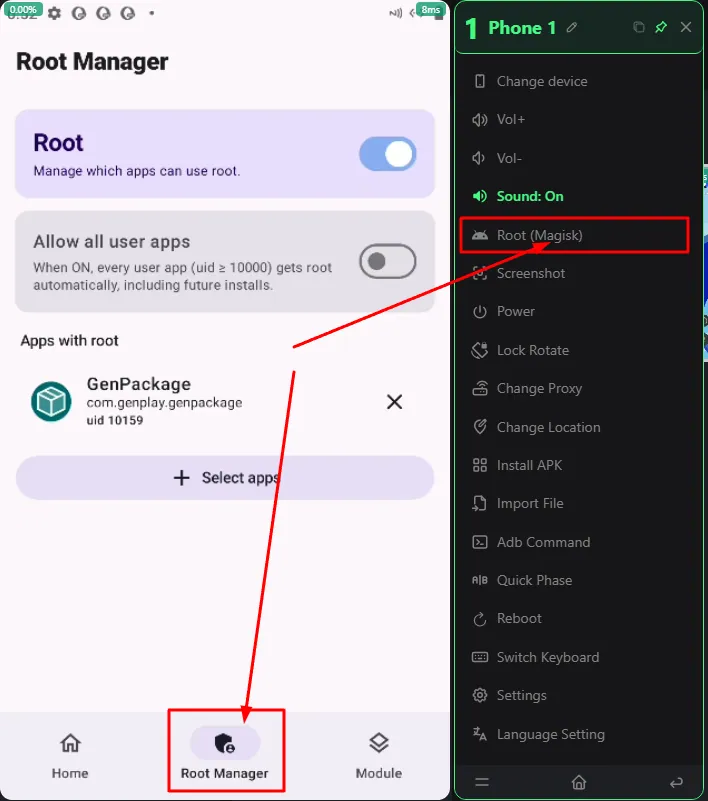Click the Lock Rotate icon
This screenshot has height=801, width=708.
(x=480, y=350)
